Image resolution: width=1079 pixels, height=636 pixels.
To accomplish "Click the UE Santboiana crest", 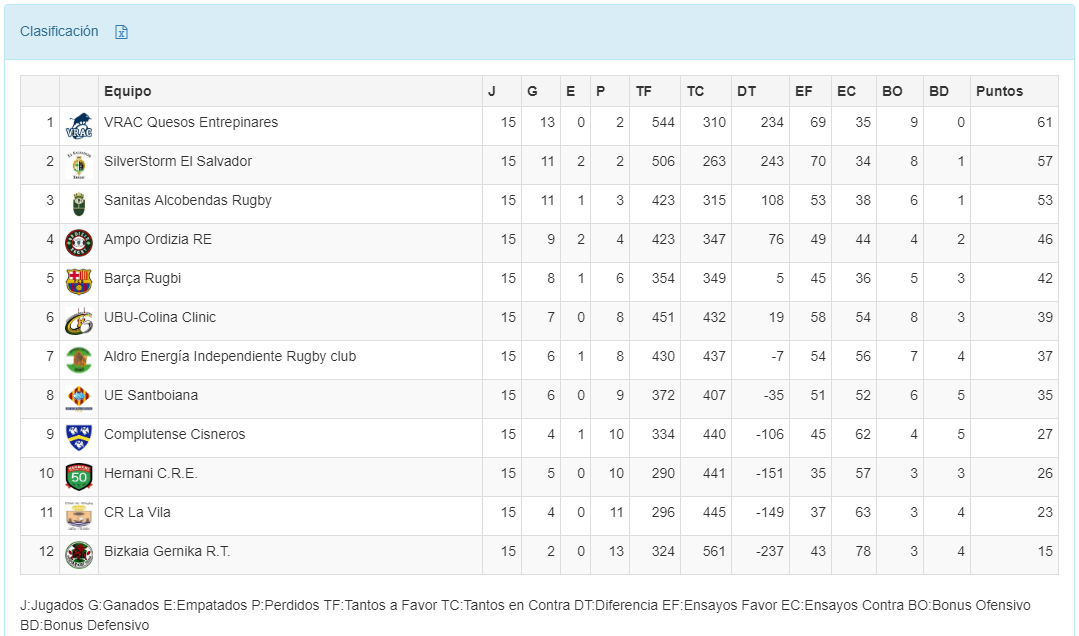I will click(x=79, y=399).
